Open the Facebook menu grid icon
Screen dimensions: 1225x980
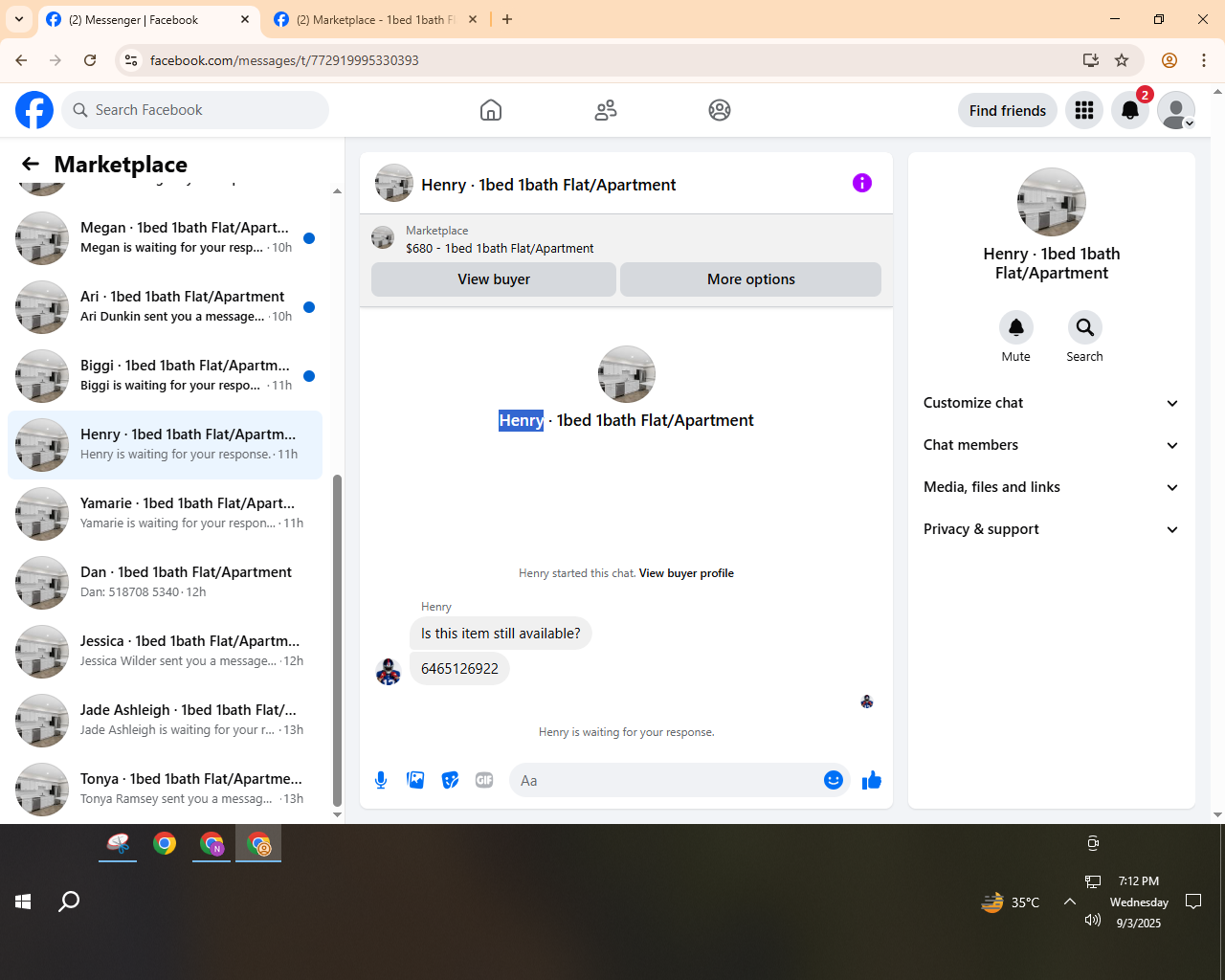click(x=1084, y=110)
